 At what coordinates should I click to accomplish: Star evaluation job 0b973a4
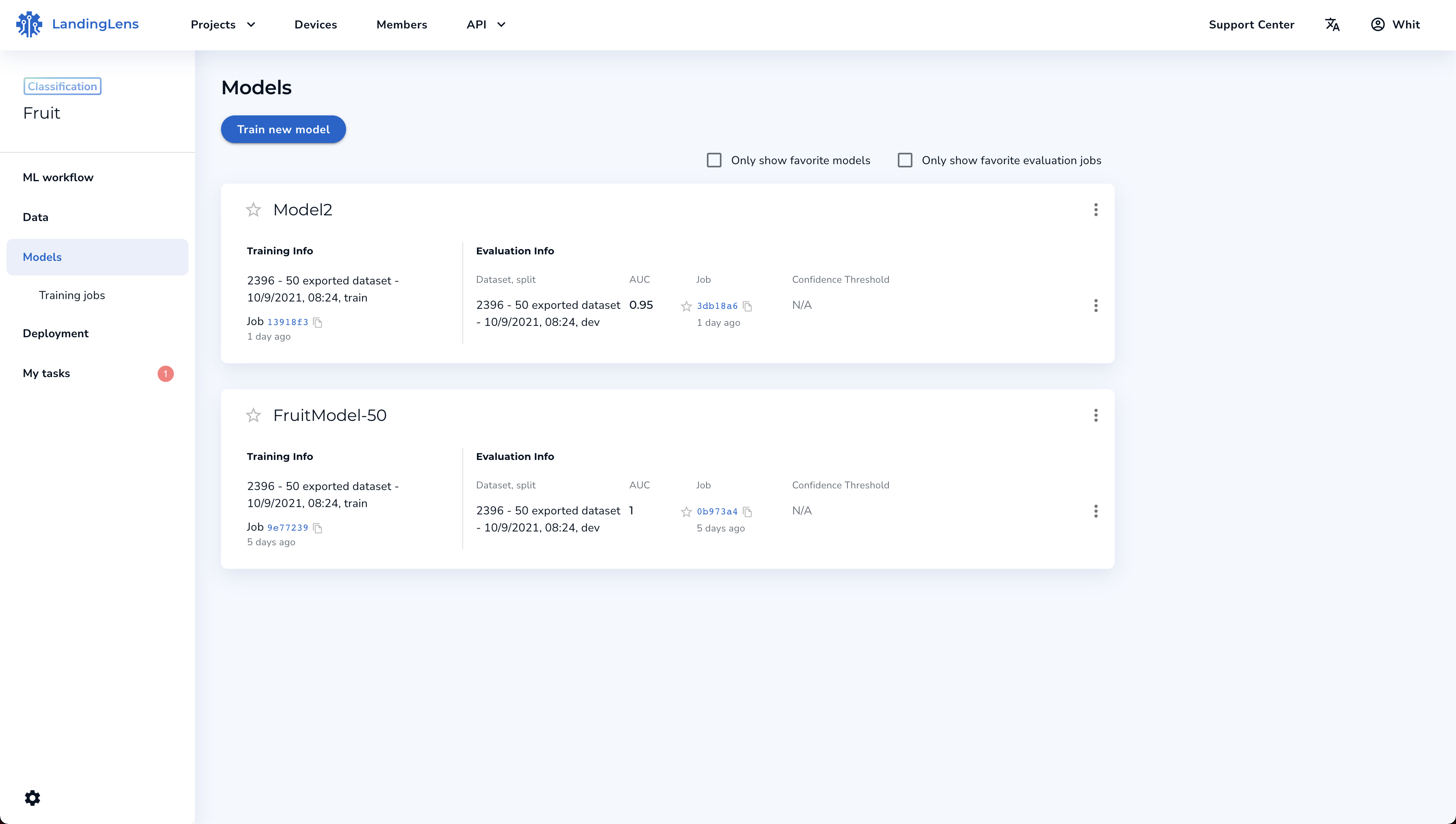click(686, 512)
